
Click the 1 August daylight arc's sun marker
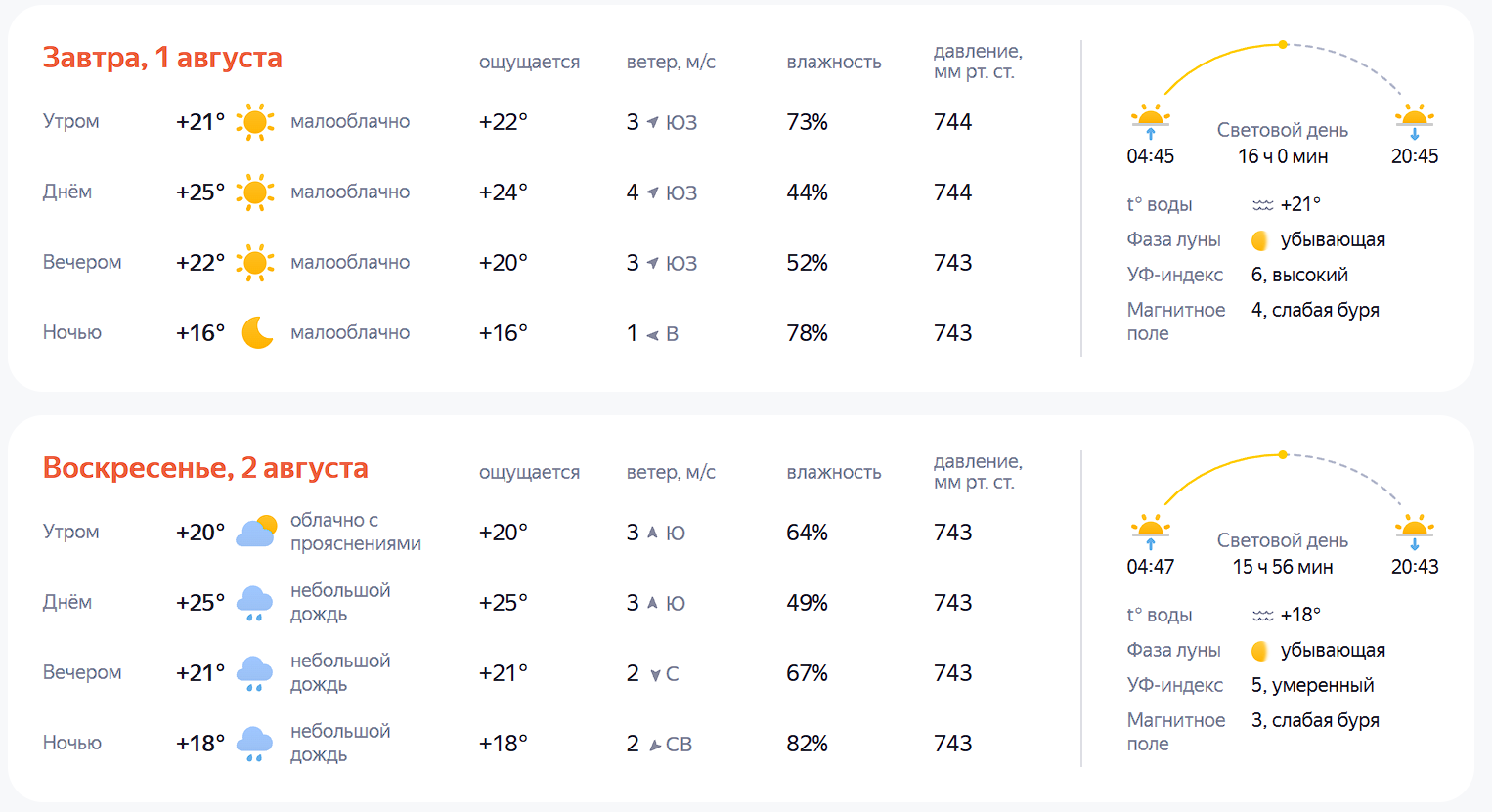click(1283, 44)
